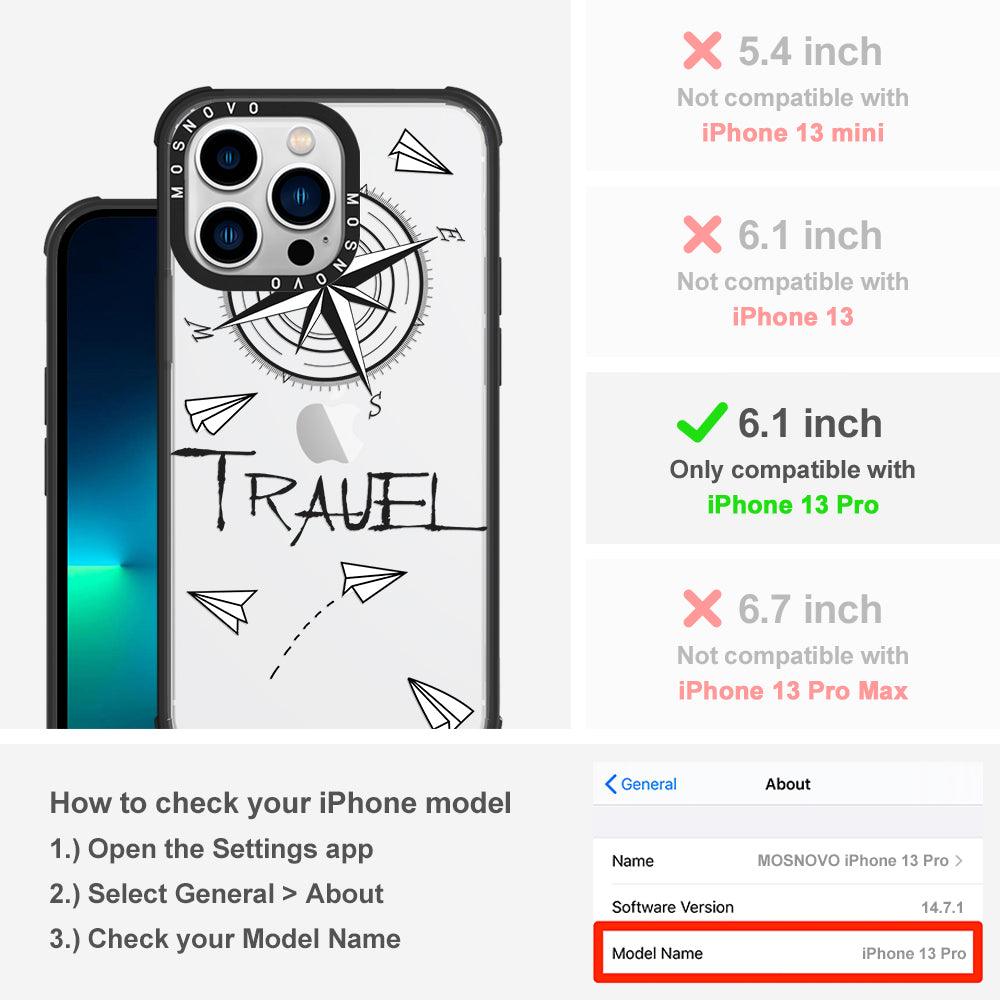The width and height of the screenshot is (1000, 1000).
Task: Click the iPhone 13 mini label
Action: coord(793,133)
